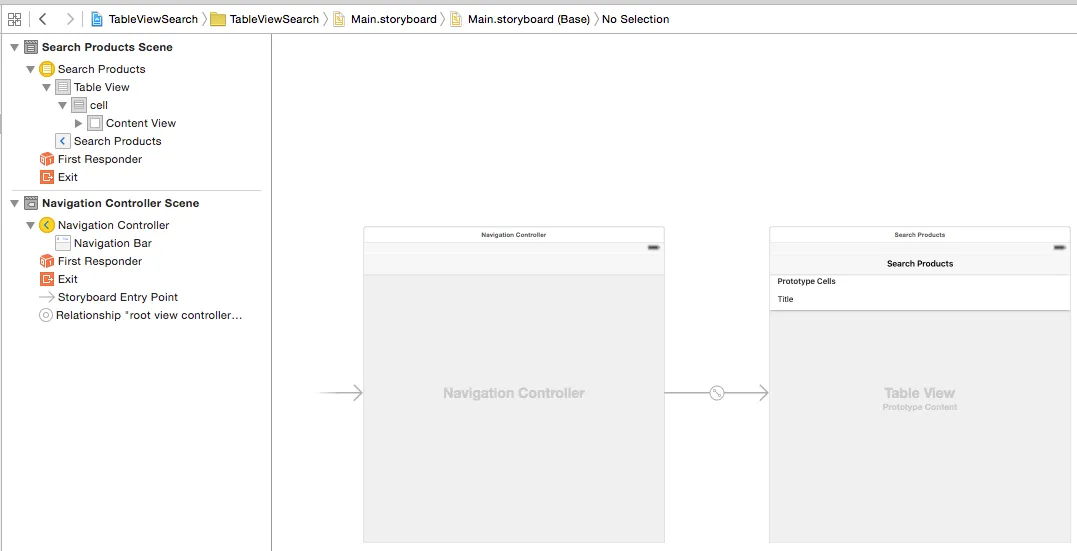Click the Exit icon in Navigation Controller Scene

(47, 279)
